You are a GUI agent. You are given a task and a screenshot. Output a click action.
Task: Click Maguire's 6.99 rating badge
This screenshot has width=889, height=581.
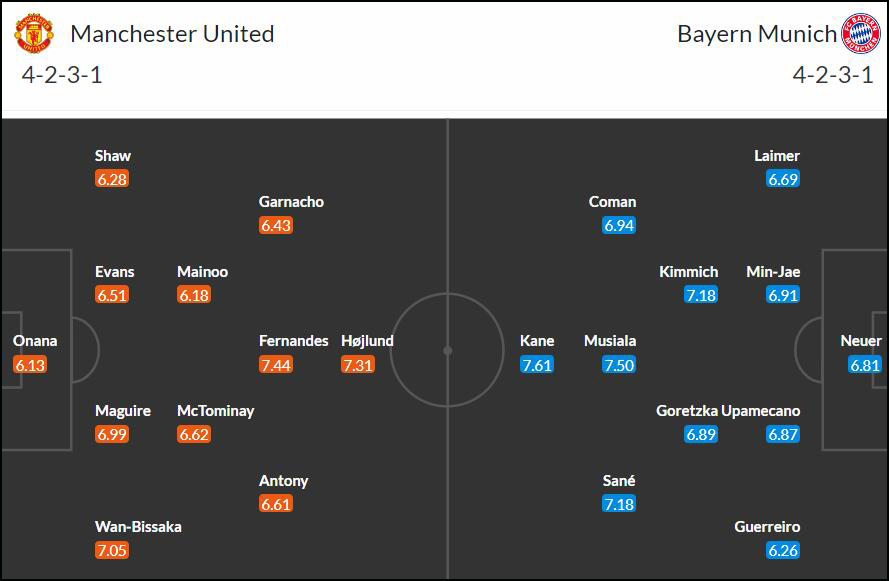click(112, 434)
